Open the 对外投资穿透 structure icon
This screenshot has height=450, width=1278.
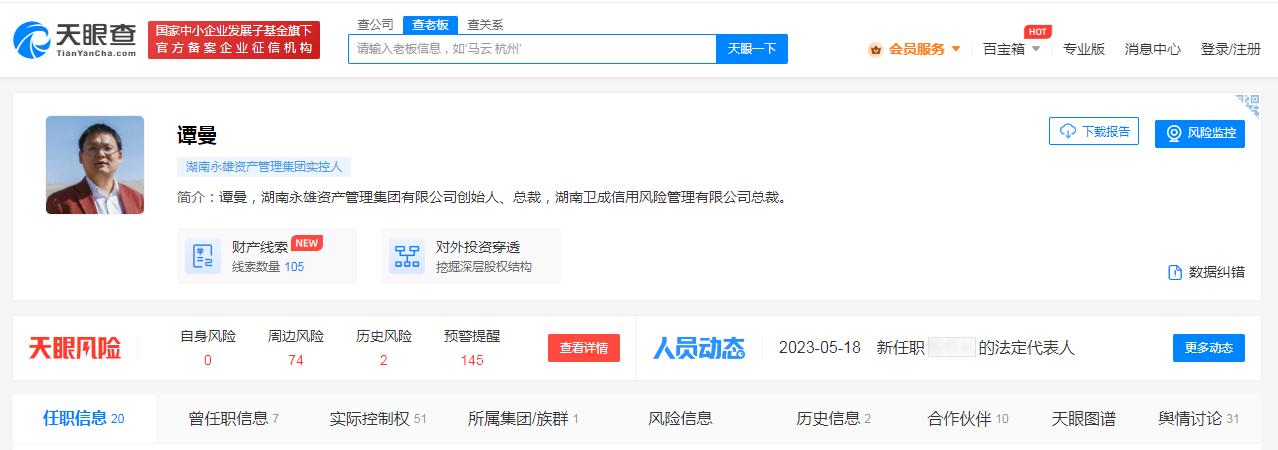tap(407, 256)
